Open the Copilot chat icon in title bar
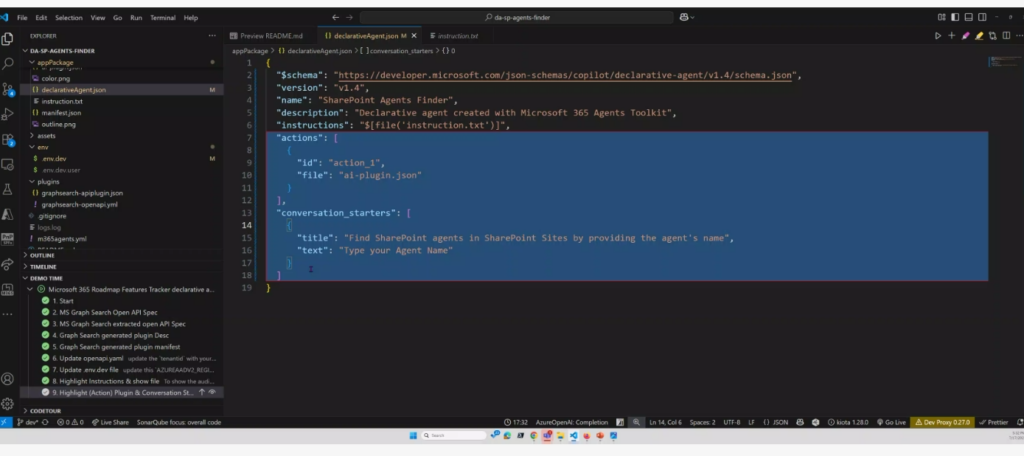The height and width of the screenshot is (456, 1024). (686, 18)
